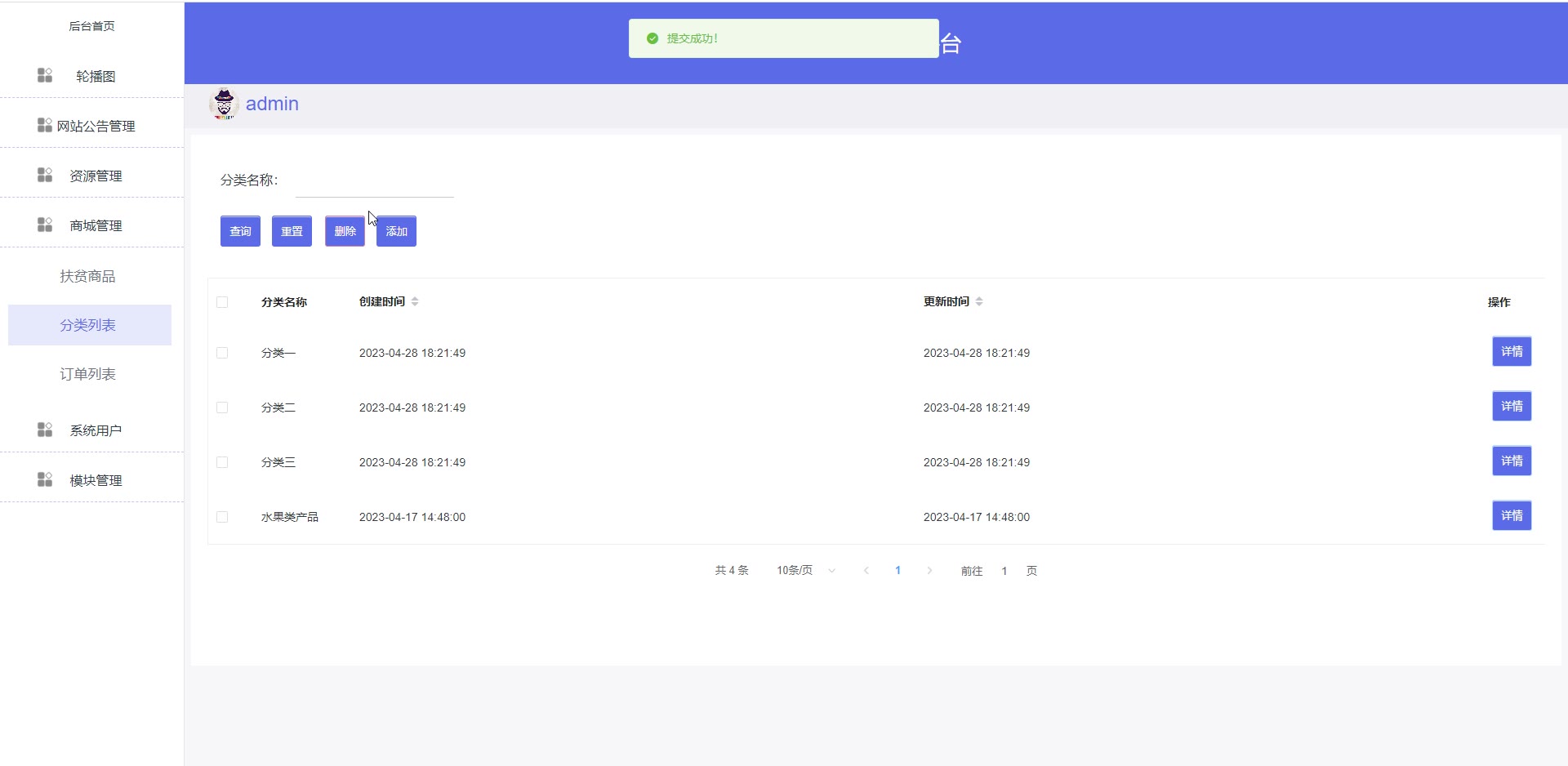Screen dimensions: 1568x766
Task: Check the 分类三 row checkbox
Action: click(222, 462)
